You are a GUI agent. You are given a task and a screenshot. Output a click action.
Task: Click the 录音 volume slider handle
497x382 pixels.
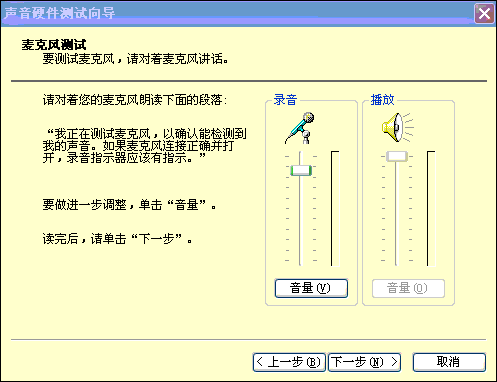click(301, 170)
